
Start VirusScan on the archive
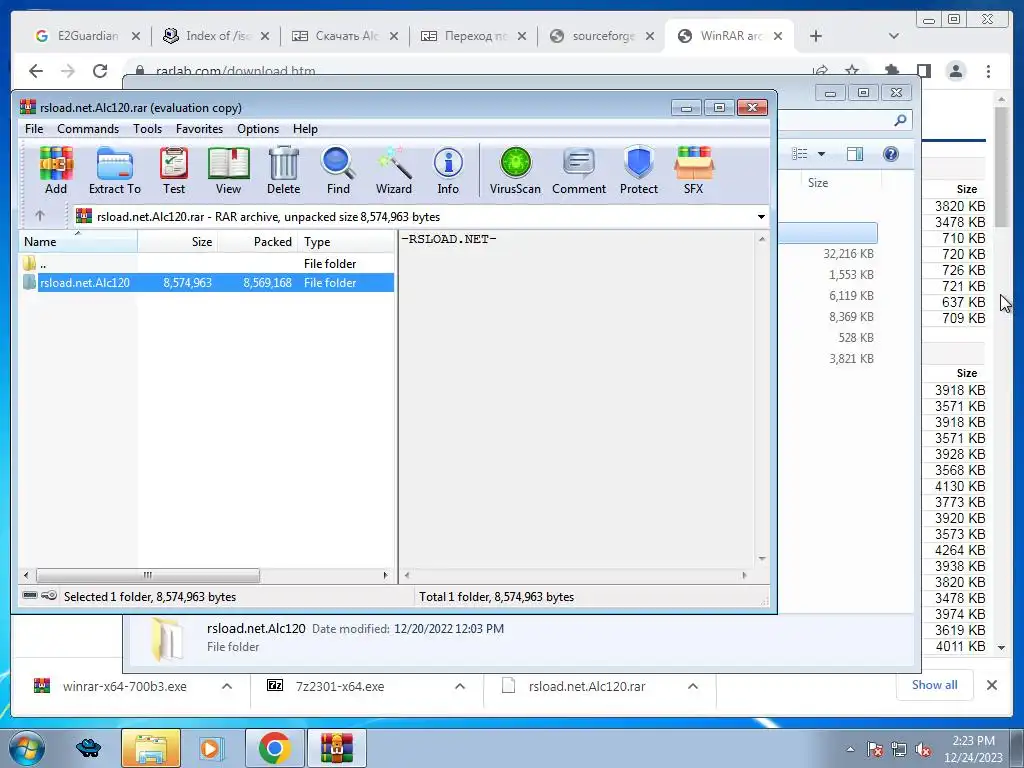point(515,170)
